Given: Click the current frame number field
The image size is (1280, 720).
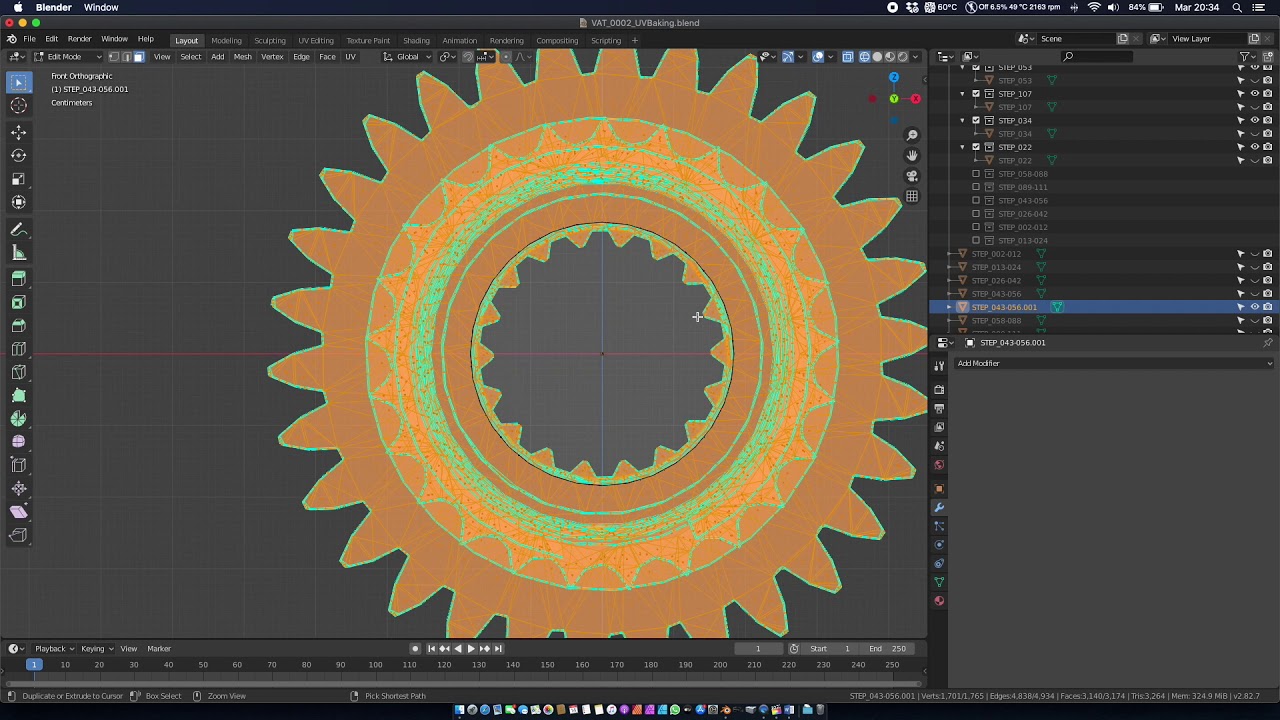Looking at the screenshot, I should pos(757,648).
